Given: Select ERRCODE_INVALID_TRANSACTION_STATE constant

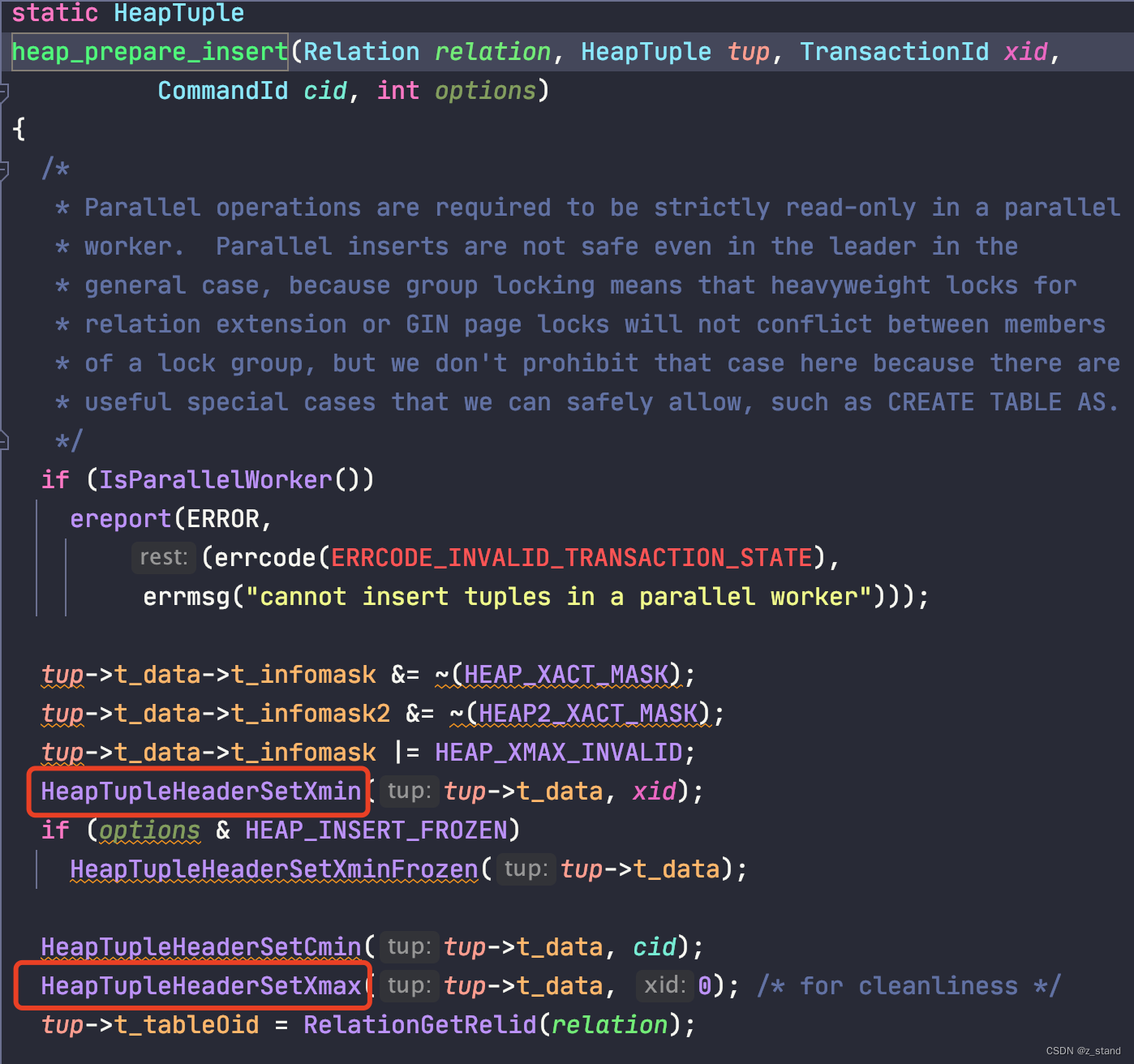Looking at the screenshot, I should click(571, 557).
